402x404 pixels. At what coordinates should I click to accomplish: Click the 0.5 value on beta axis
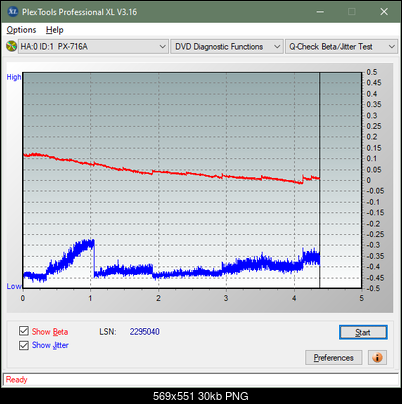[x=372, y=72]
